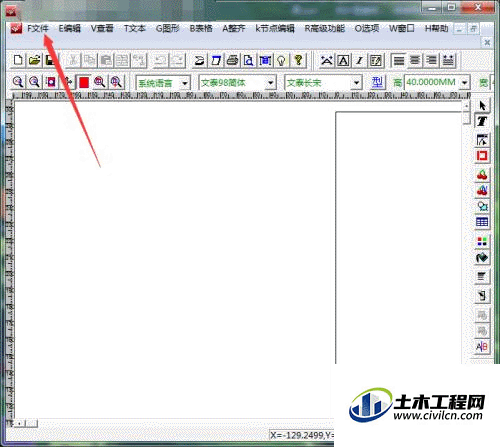
Task: Click the blue bracket frame toolbar icon
Action: point(265,61)
